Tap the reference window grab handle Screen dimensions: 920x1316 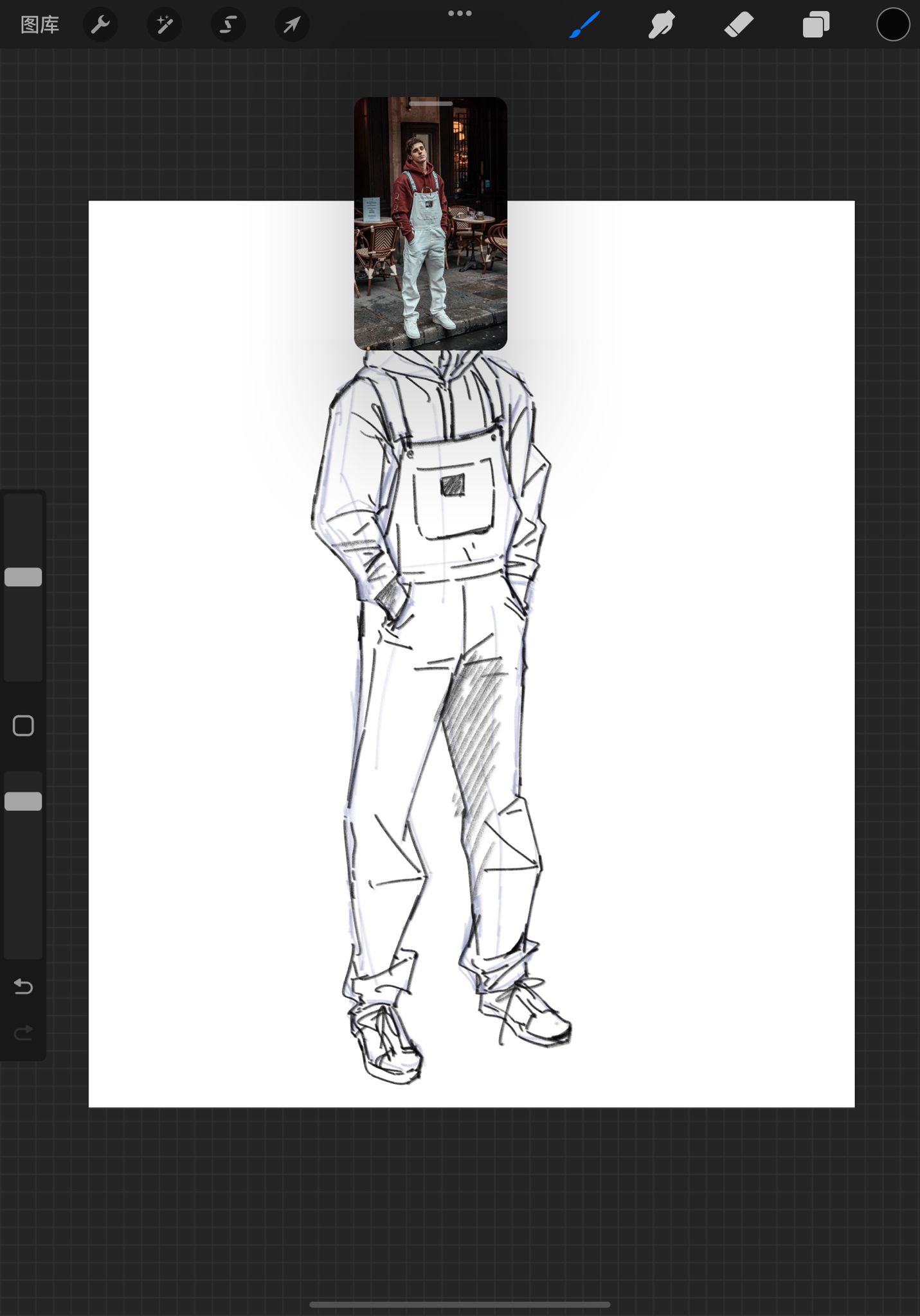coord(431,103)
